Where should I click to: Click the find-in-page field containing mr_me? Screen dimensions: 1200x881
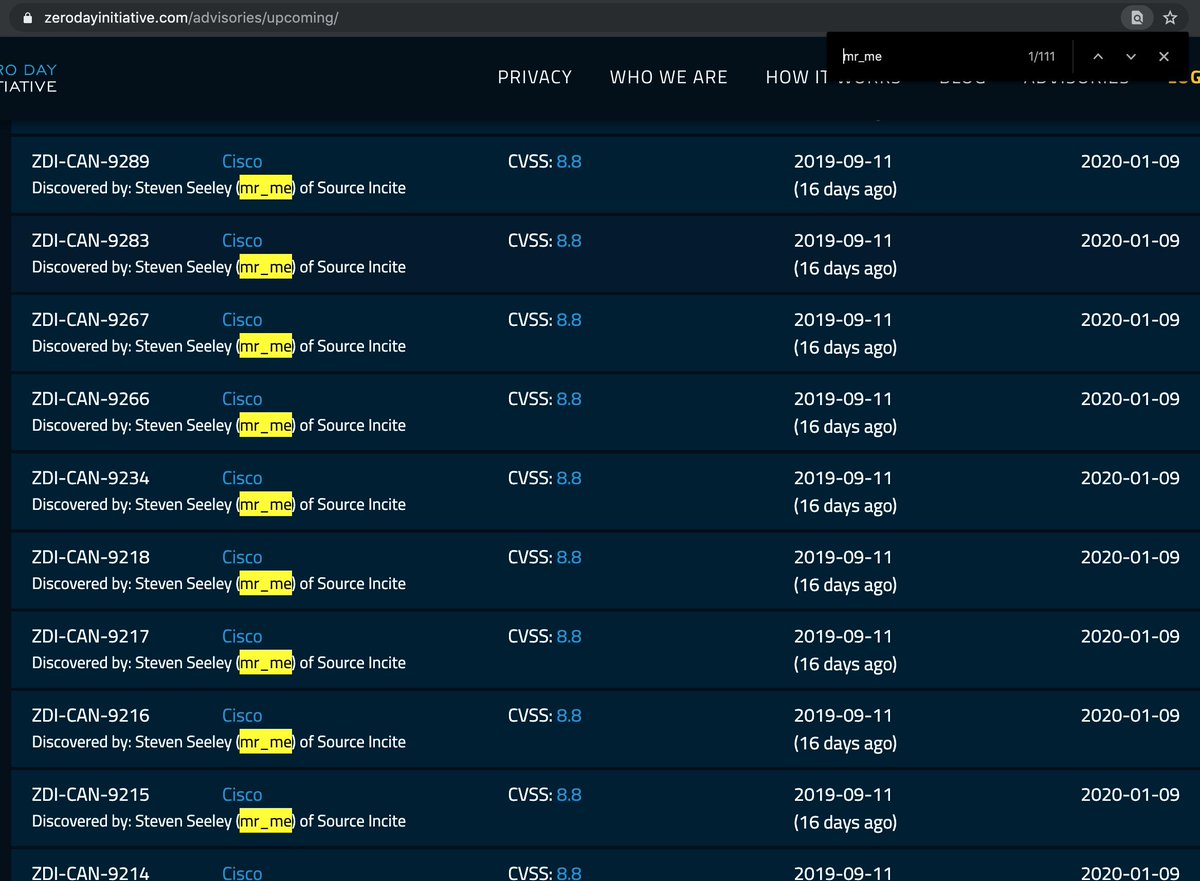(x=925, y=57)
